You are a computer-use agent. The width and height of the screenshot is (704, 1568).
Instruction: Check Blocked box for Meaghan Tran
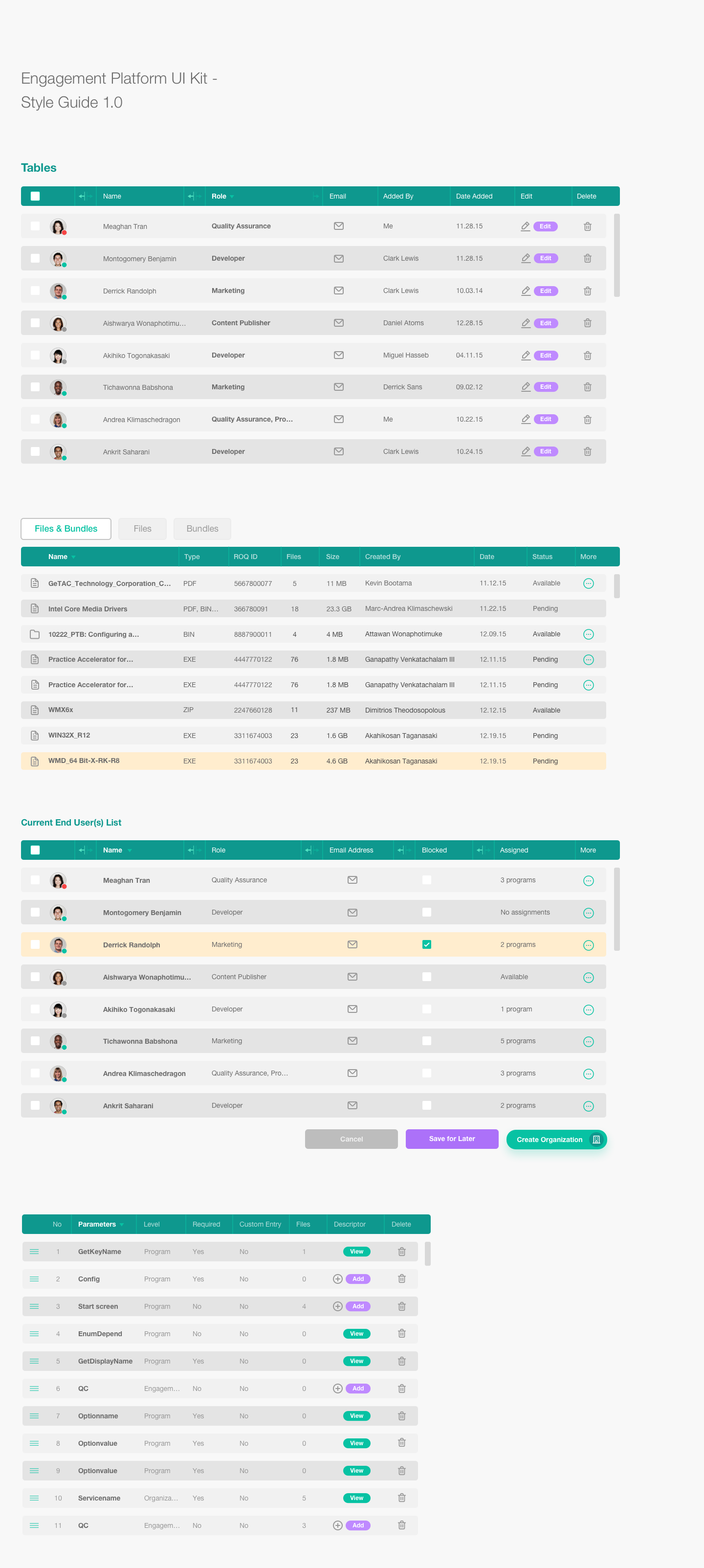[426, 880]
